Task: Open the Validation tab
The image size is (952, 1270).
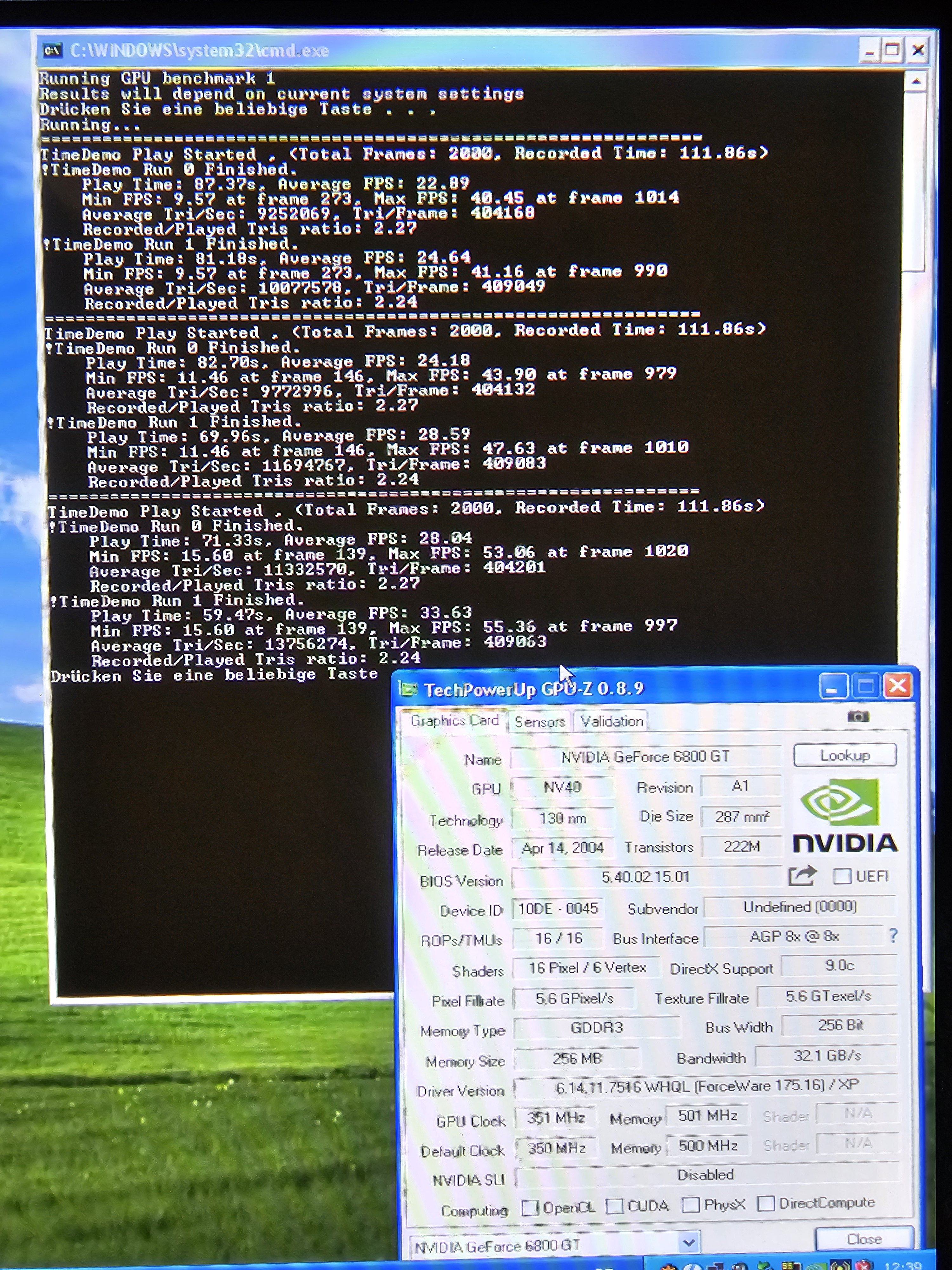Action: click(x=611, y=721)
